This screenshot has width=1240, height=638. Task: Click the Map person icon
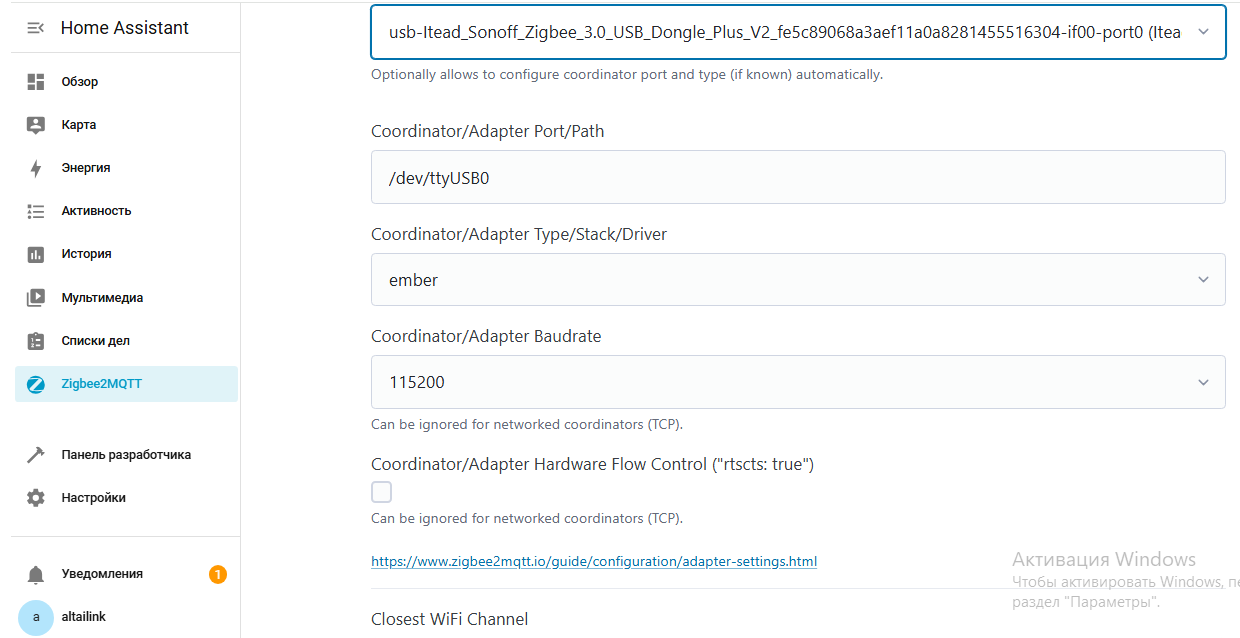36,125
